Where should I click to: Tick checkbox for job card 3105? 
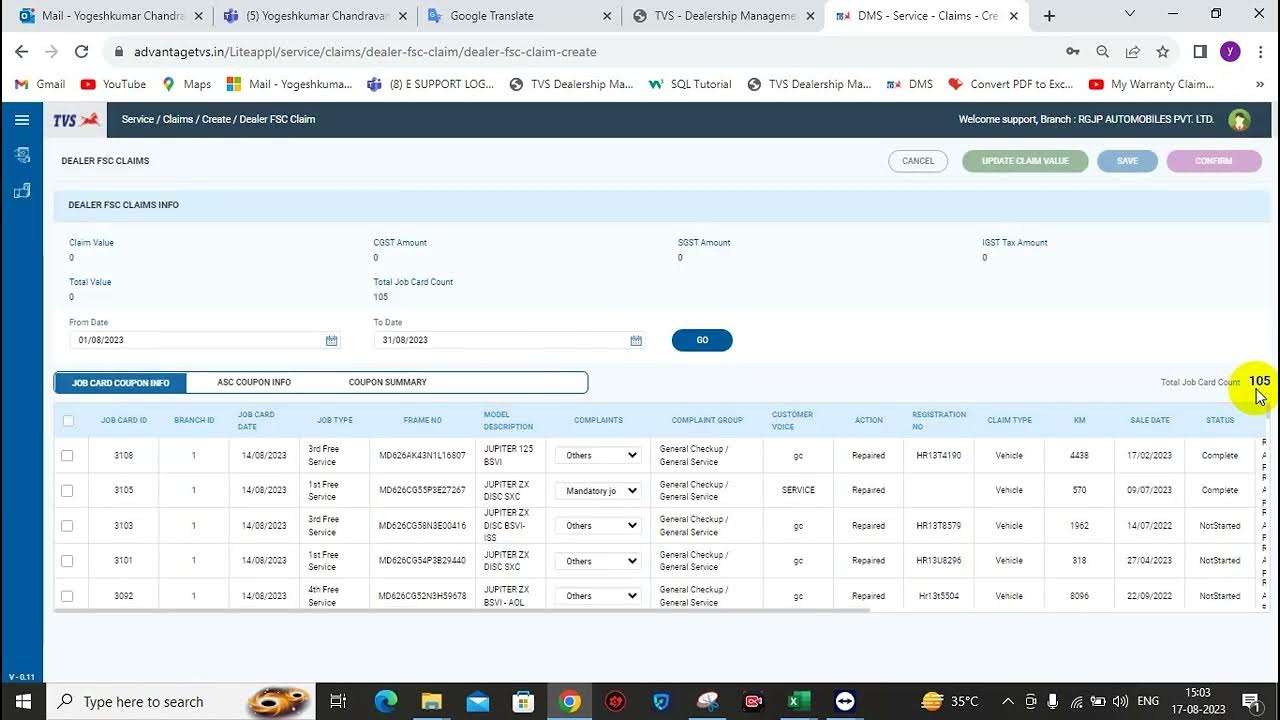click(67, 491)
